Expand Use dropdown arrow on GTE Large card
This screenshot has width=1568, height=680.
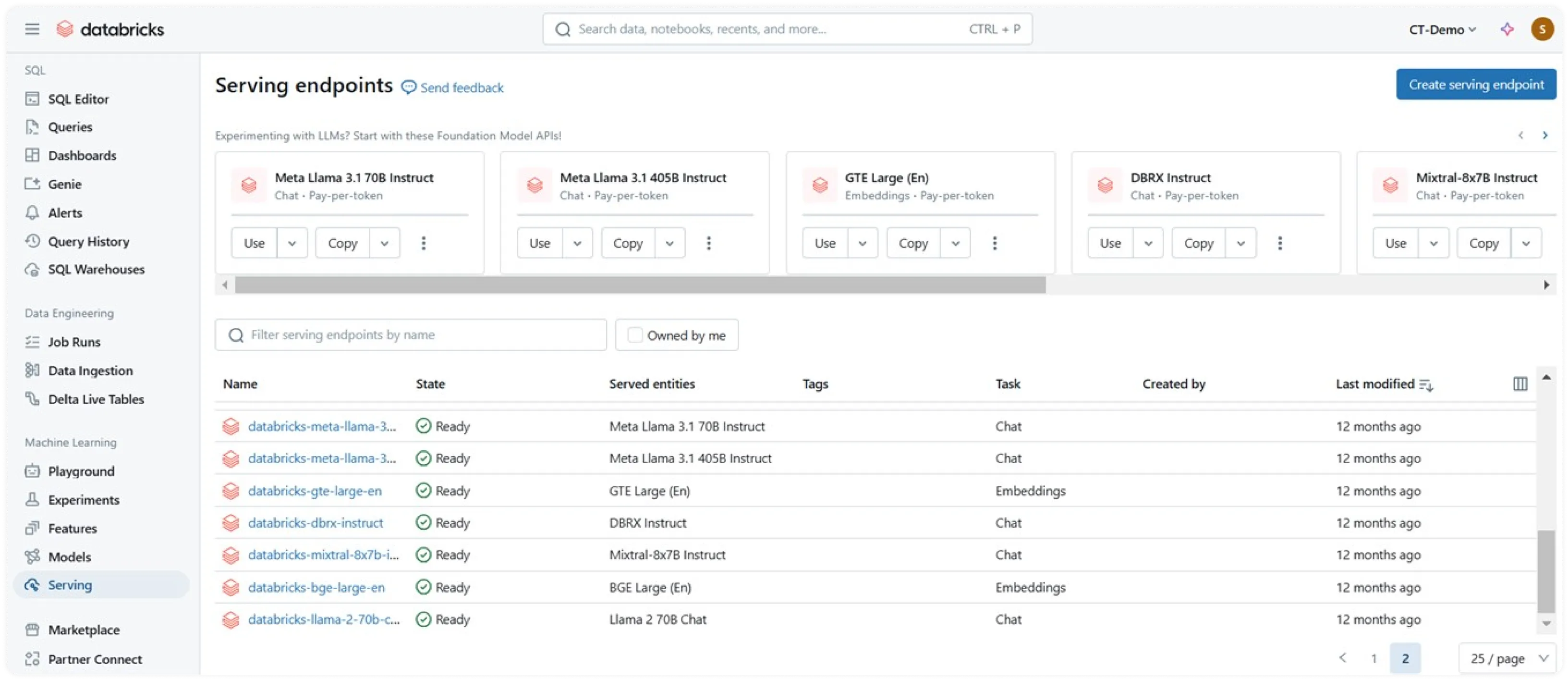click(863, 243)
